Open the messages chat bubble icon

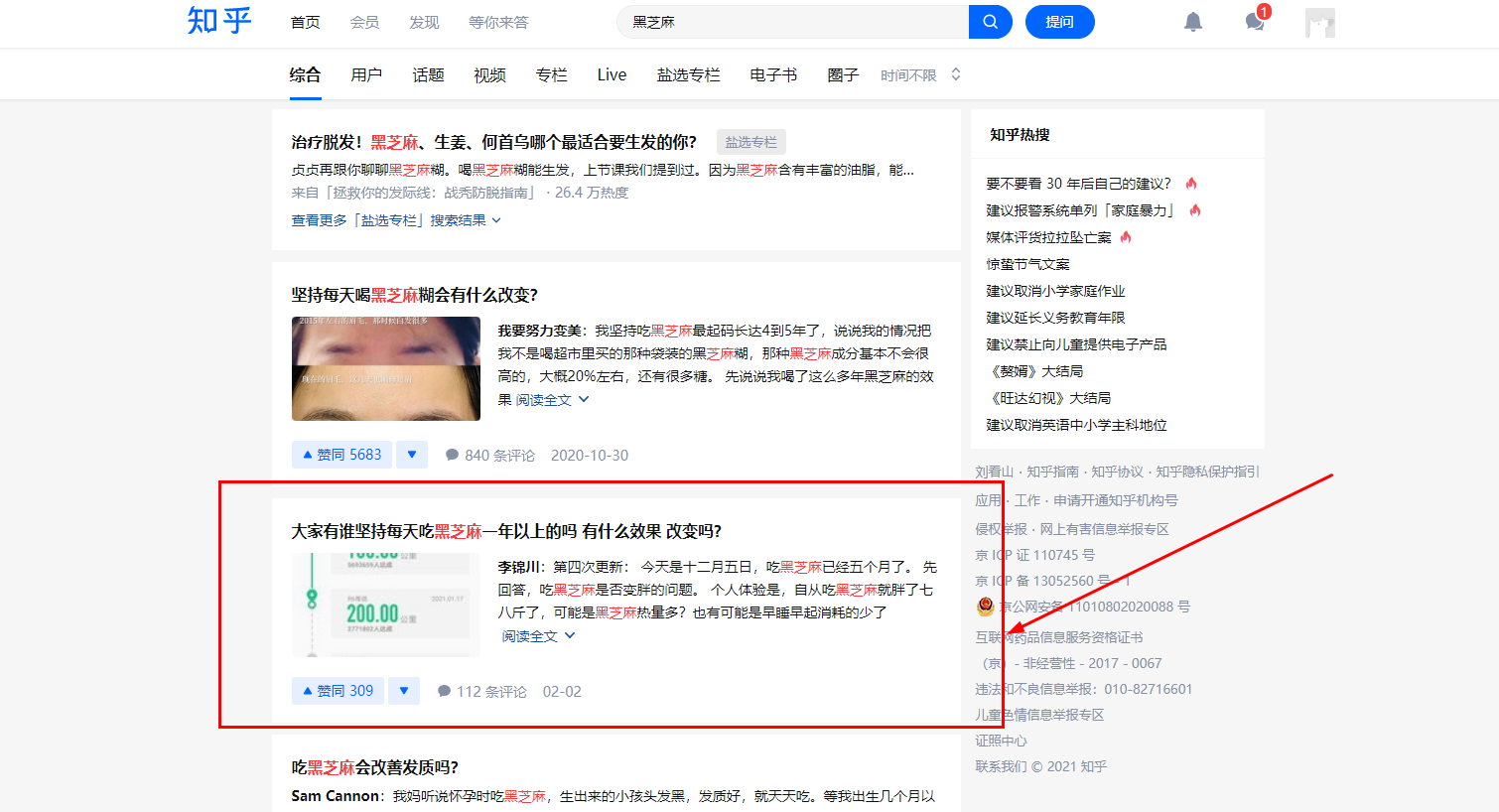click(1255, 22)
